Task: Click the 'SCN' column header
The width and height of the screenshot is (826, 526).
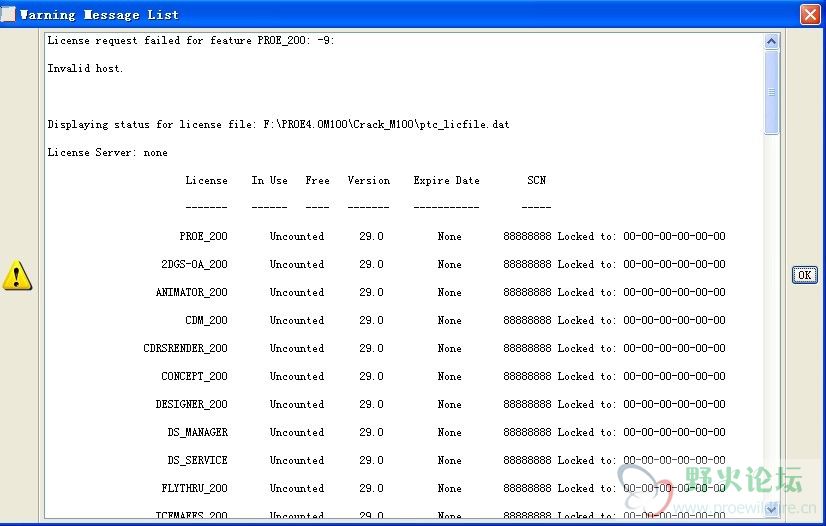Action: click(536, 181)
